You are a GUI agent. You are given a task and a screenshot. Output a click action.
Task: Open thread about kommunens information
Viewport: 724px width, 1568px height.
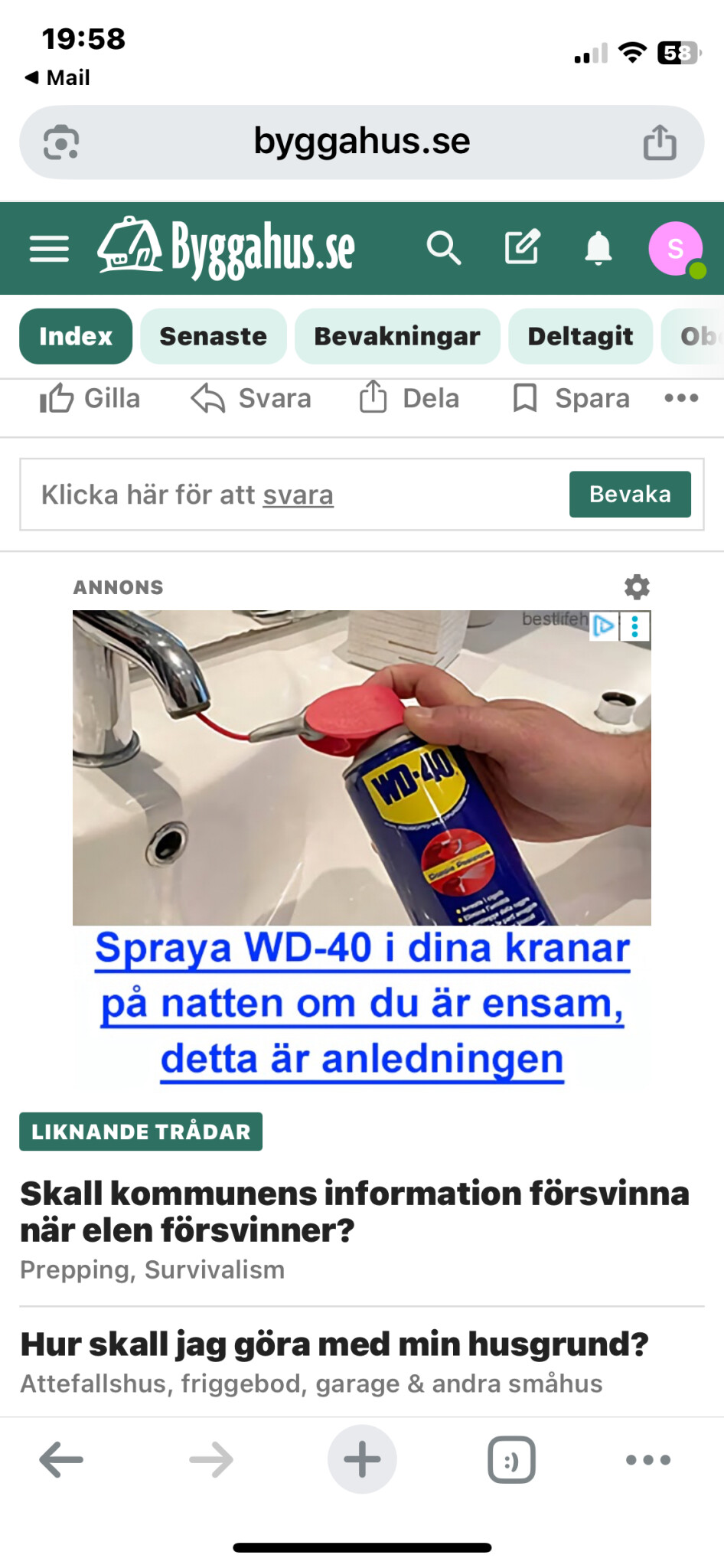pos(354,1212)
